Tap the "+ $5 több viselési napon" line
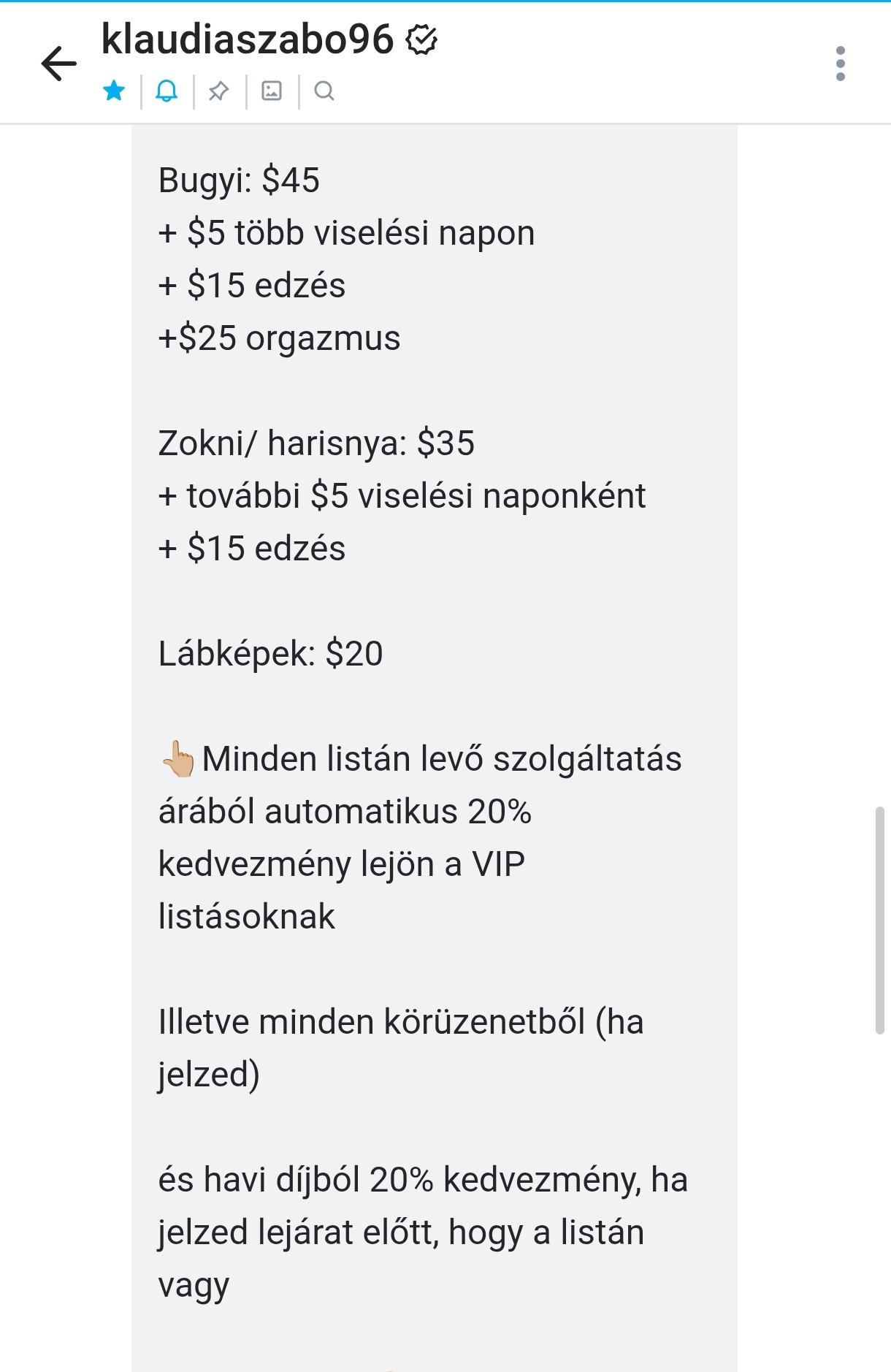This screenshot has height=1372, width=891. [346, 233]
